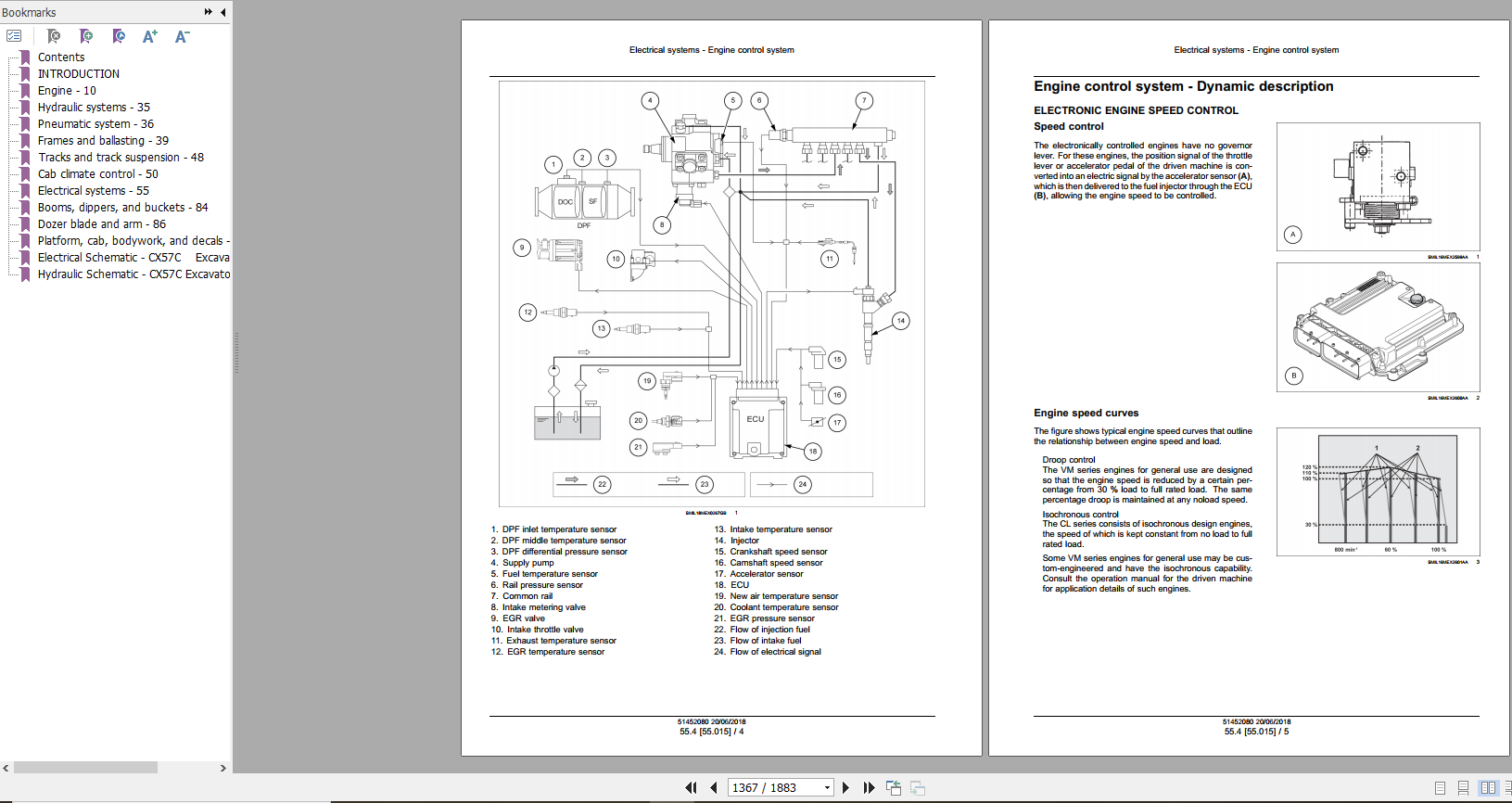Viewport: 1512px width, 803px height.
Task: Click the bookmark properties icon
Action: pos(119,36)
